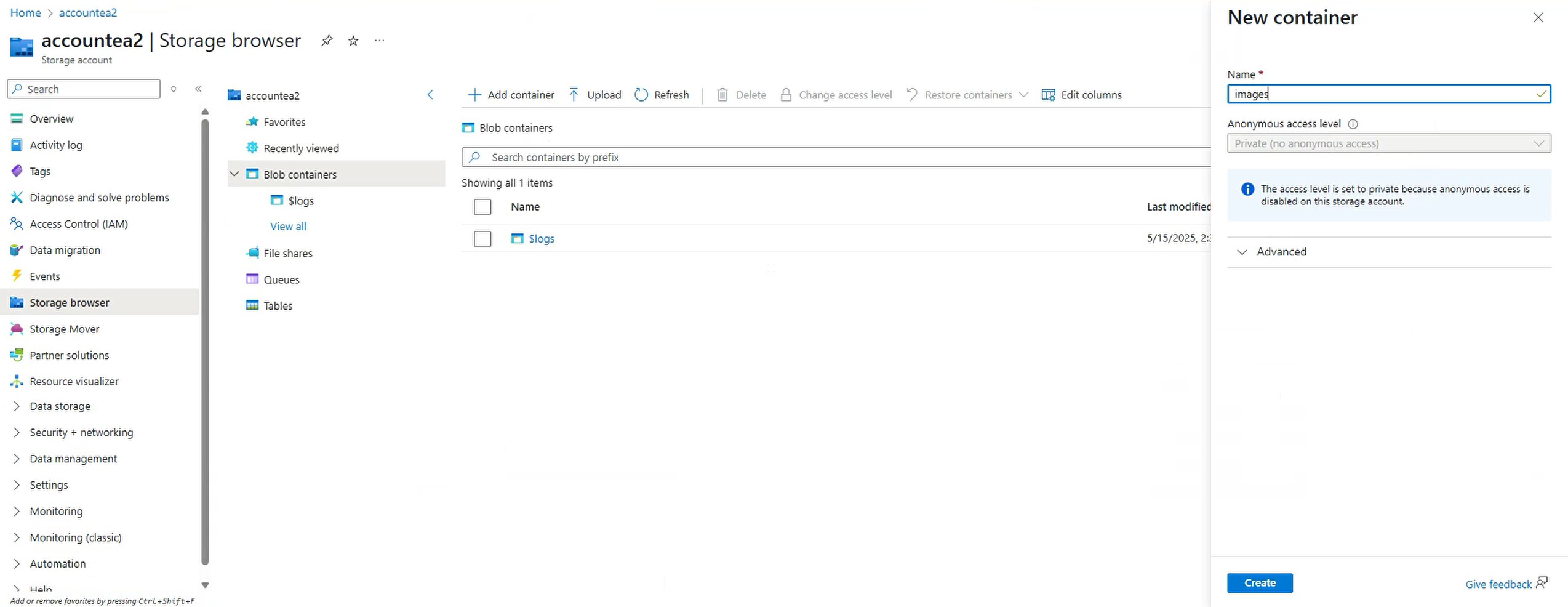Open Data migration page
Image resolution: width=1568 pixels, height=607 pixels.
click(65, 251)
